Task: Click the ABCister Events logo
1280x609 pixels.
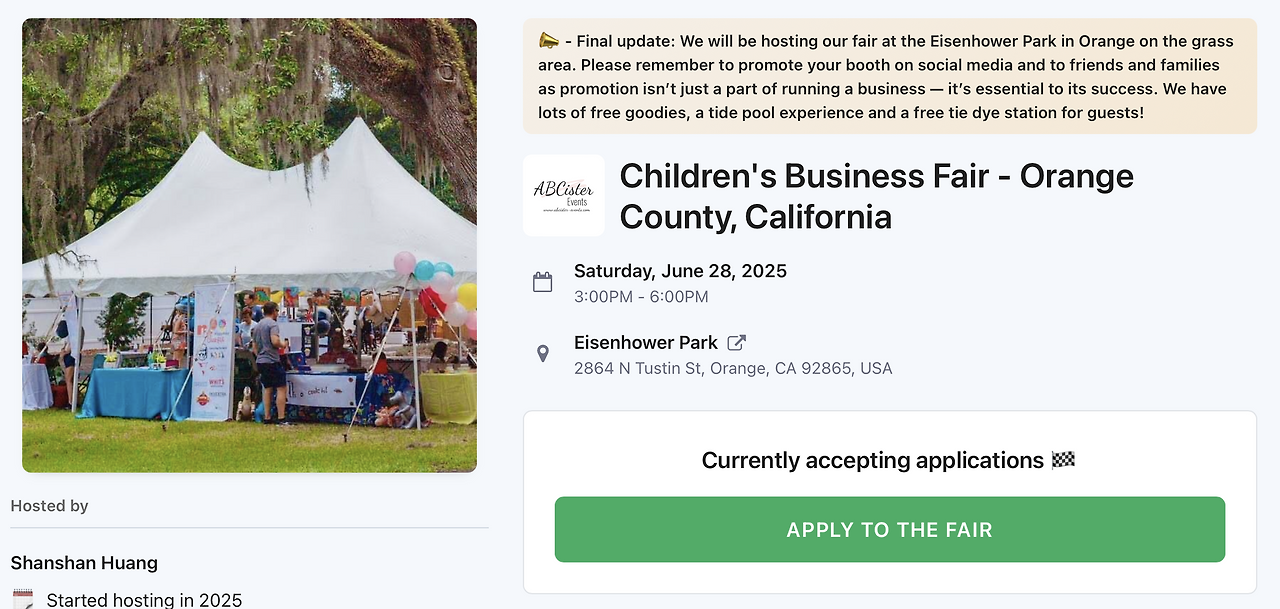Action: [x=564, y=196]
